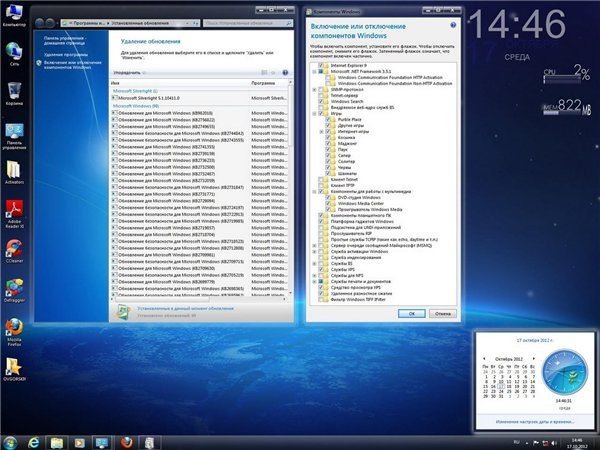Click the Программы breadcrumb in the address bar
The image size is (600, 450).
click(88, 23)
